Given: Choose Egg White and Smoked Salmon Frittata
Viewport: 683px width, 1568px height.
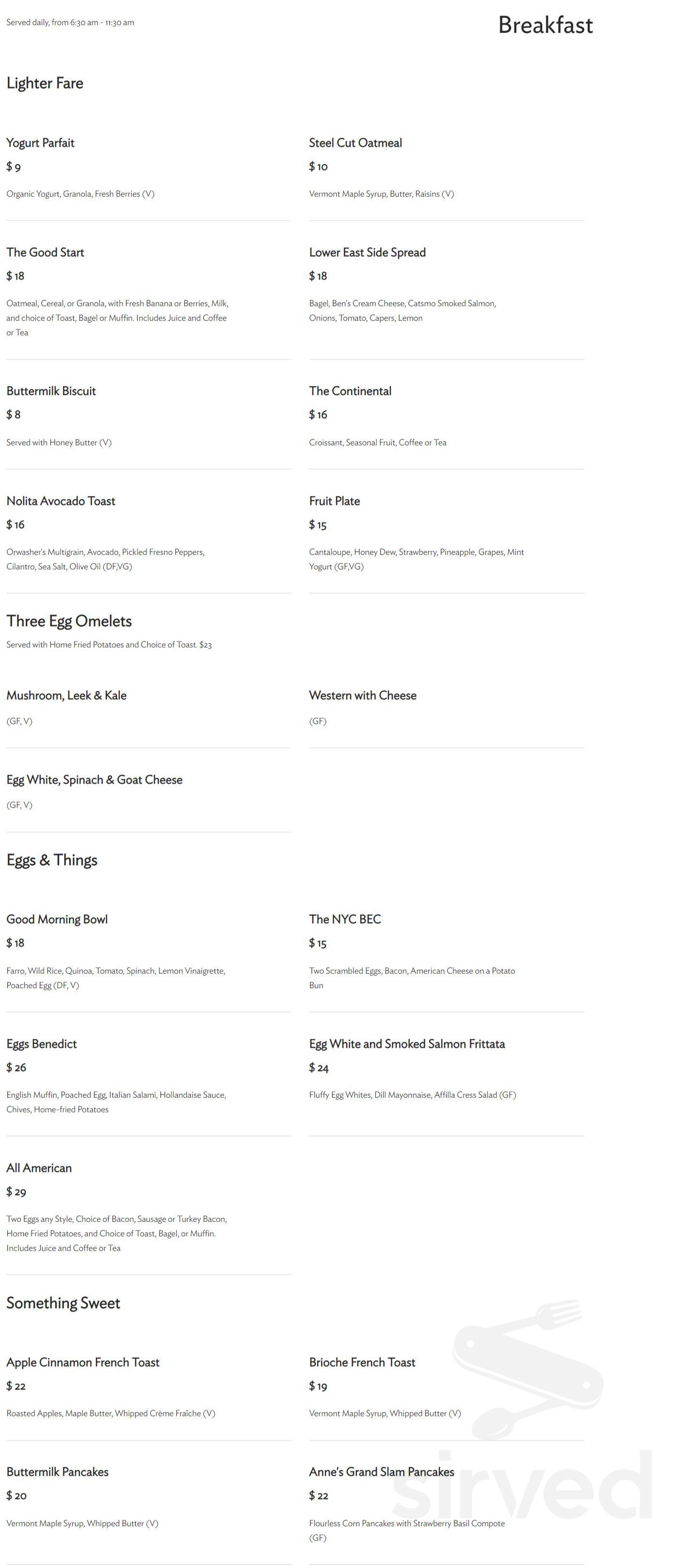Looking at the screenshot, I should click(x=406, y=1044).
